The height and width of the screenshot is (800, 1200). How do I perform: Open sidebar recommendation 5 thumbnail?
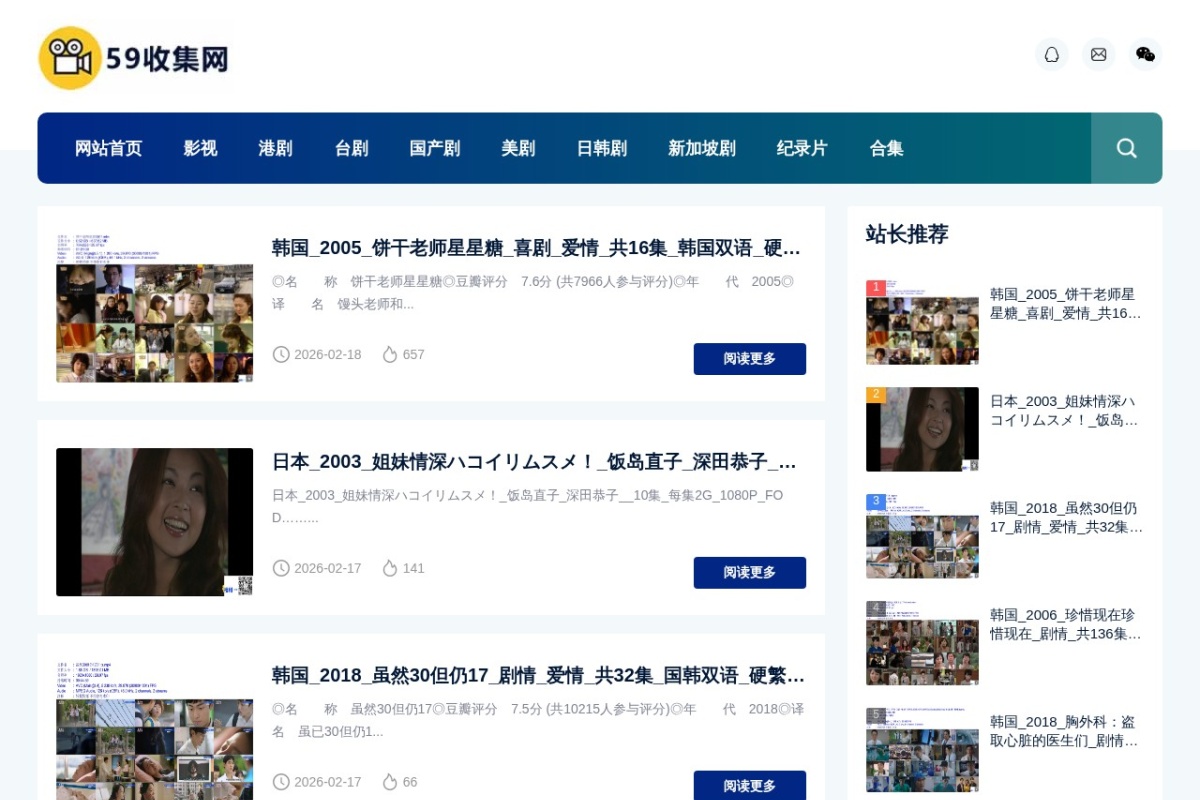[922, 750]
